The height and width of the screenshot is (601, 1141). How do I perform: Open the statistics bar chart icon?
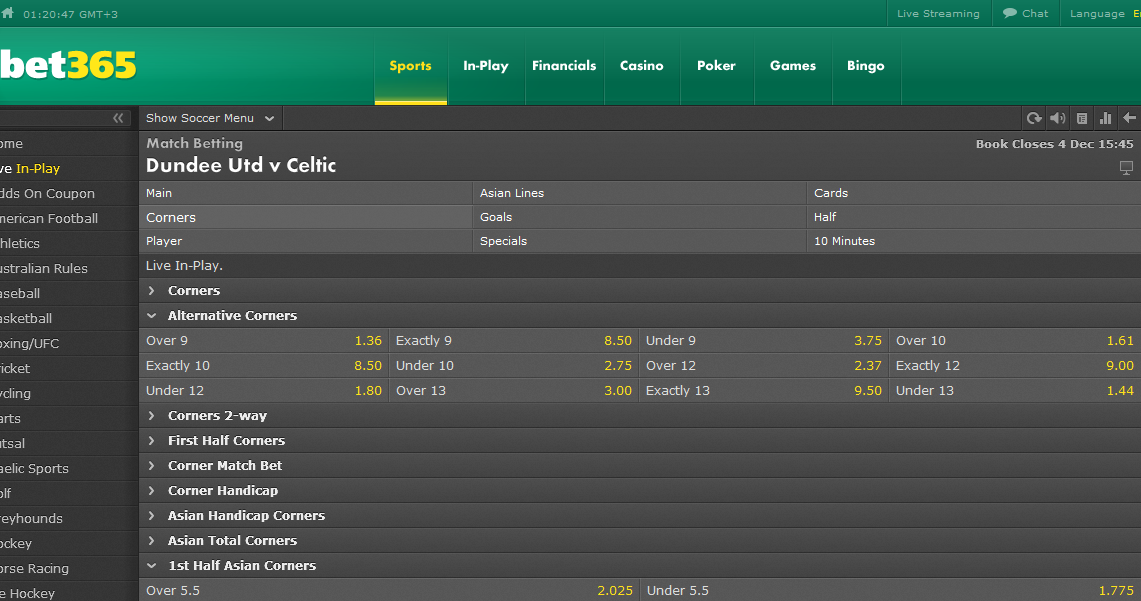pyautogui.click(x=1105, y=118)
